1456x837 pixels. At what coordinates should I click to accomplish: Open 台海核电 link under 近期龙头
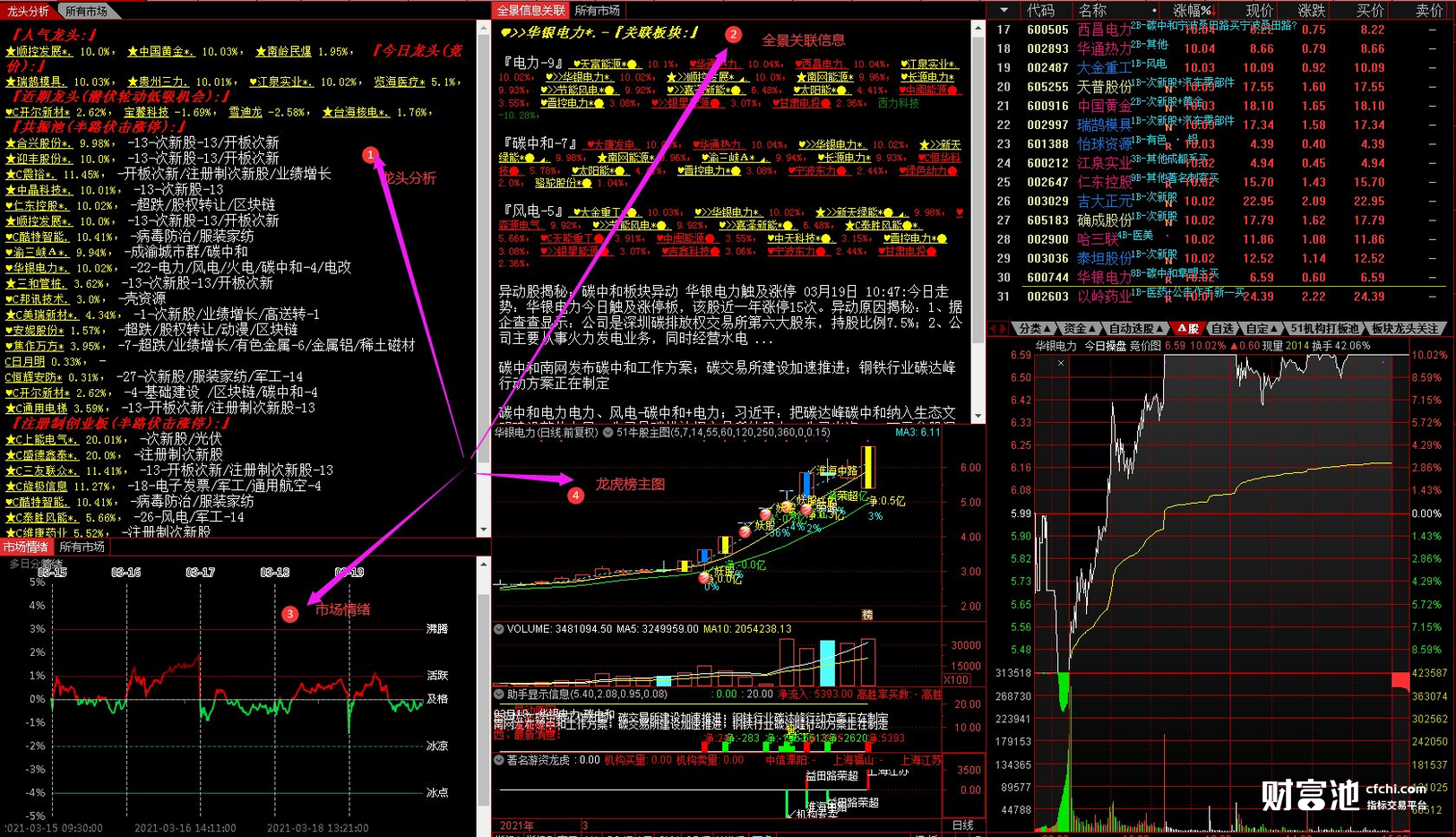pos(356,113)
